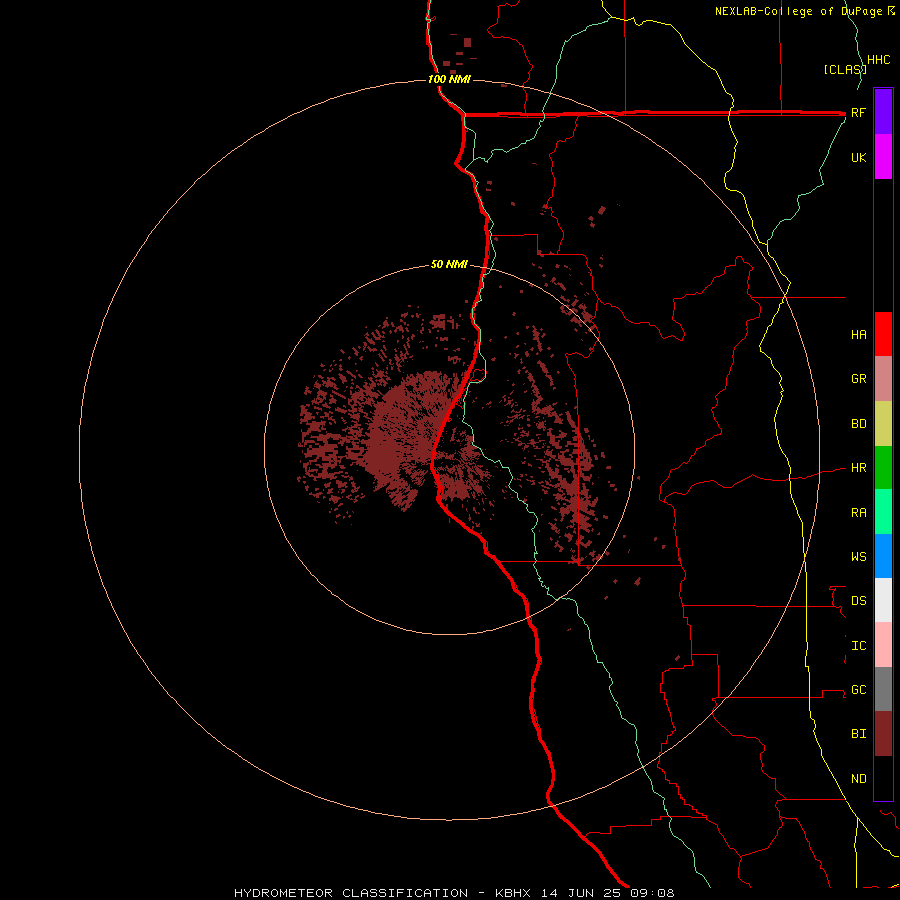Click the GC legend label

pos(859,690)
